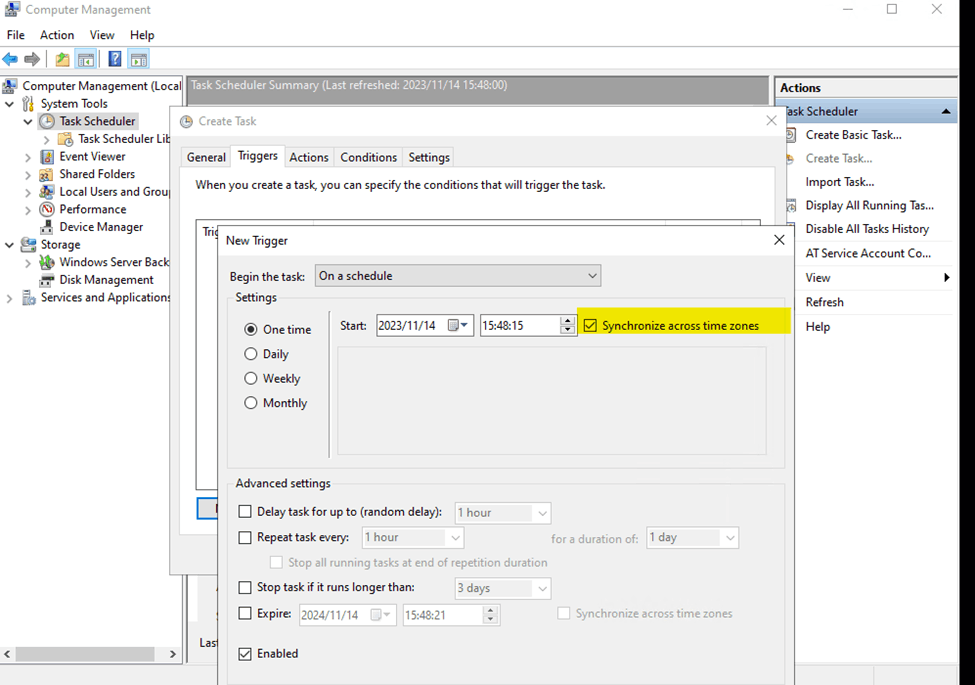Expand the Event Viewer tree node
The height and width of the screenshot is (685, 975).
coord(28,157)
